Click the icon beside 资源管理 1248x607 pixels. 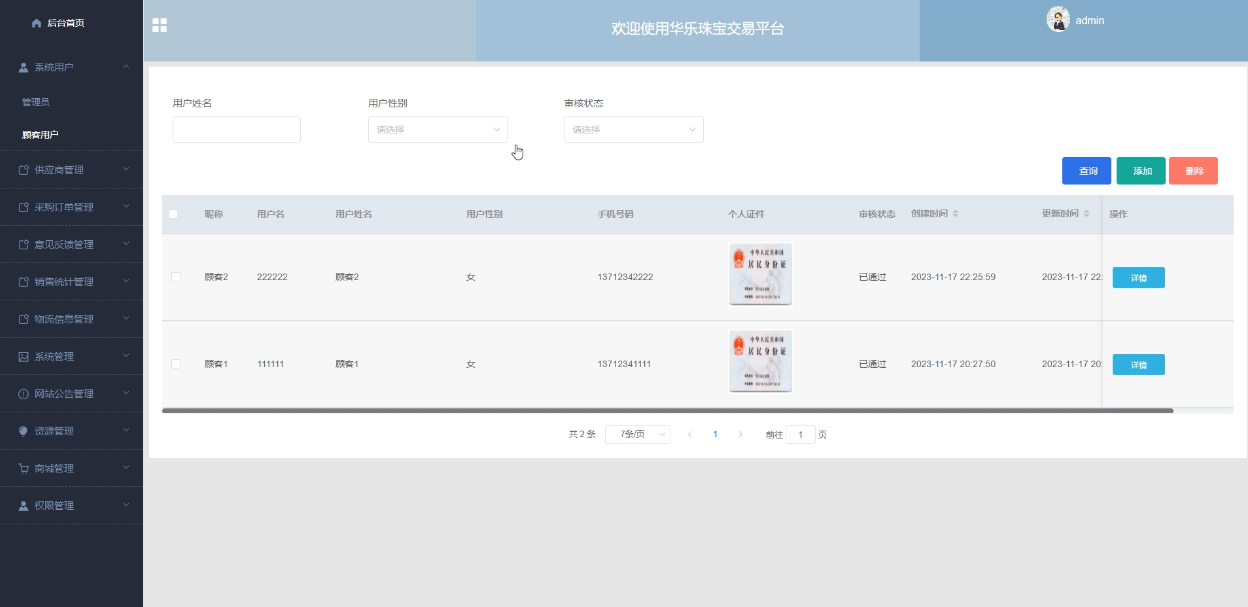[x=24, y=431]
